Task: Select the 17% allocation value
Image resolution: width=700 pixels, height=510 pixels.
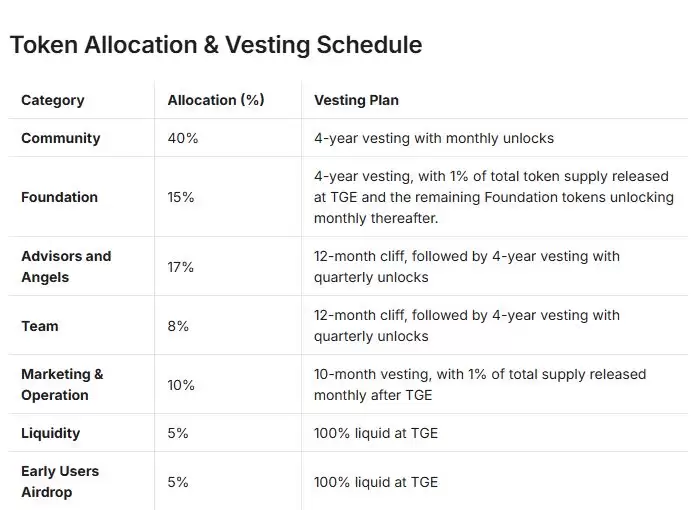Action: point(181,267)
